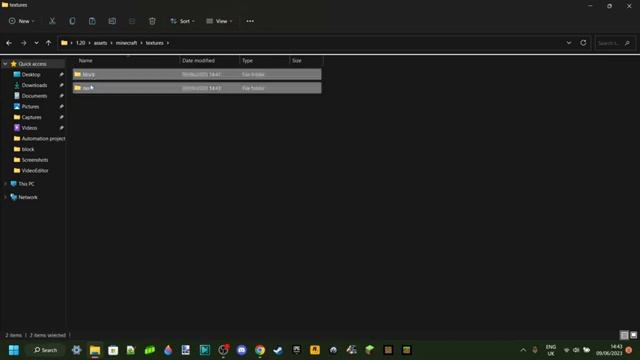The height and width of the screenshot is (360, 640).
Task: Open Downloads in Quick access
Action: (x=34, y=85)
